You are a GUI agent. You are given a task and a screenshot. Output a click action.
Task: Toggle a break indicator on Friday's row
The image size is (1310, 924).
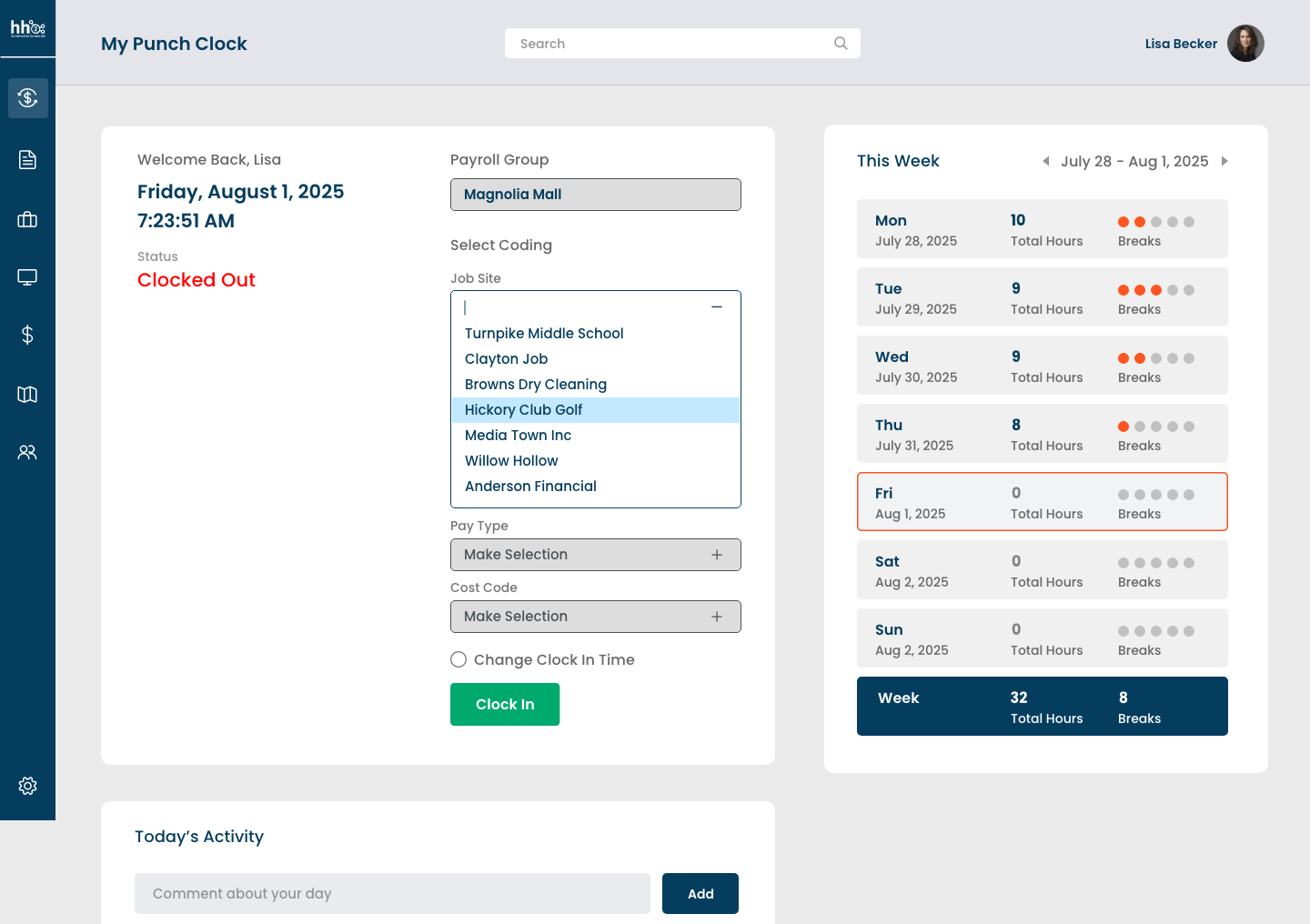click(1123, 495)
